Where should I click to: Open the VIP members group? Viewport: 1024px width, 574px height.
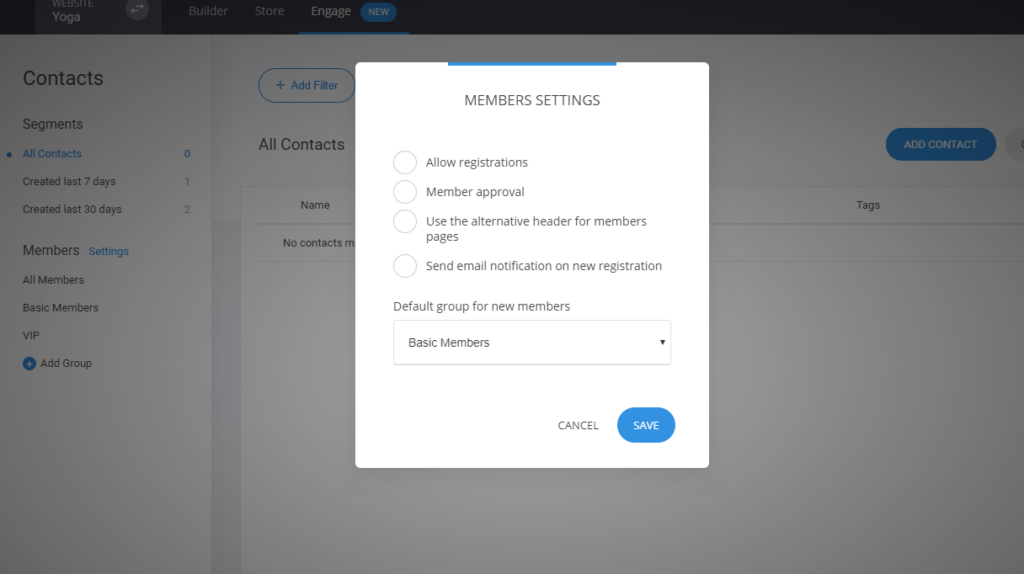(x=31, y=336)
